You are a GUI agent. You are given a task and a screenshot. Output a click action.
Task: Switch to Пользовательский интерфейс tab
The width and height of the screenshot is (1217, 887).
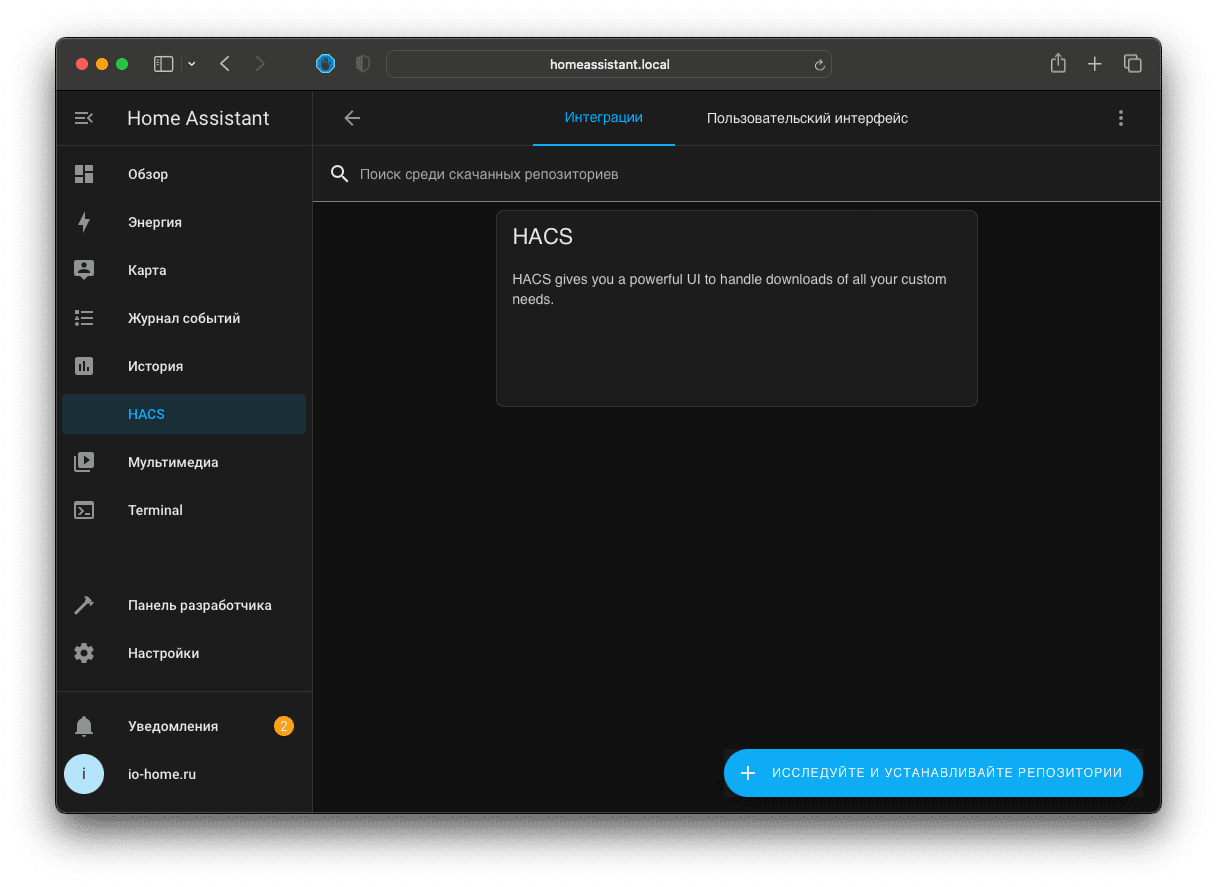[x=807, y=118]
